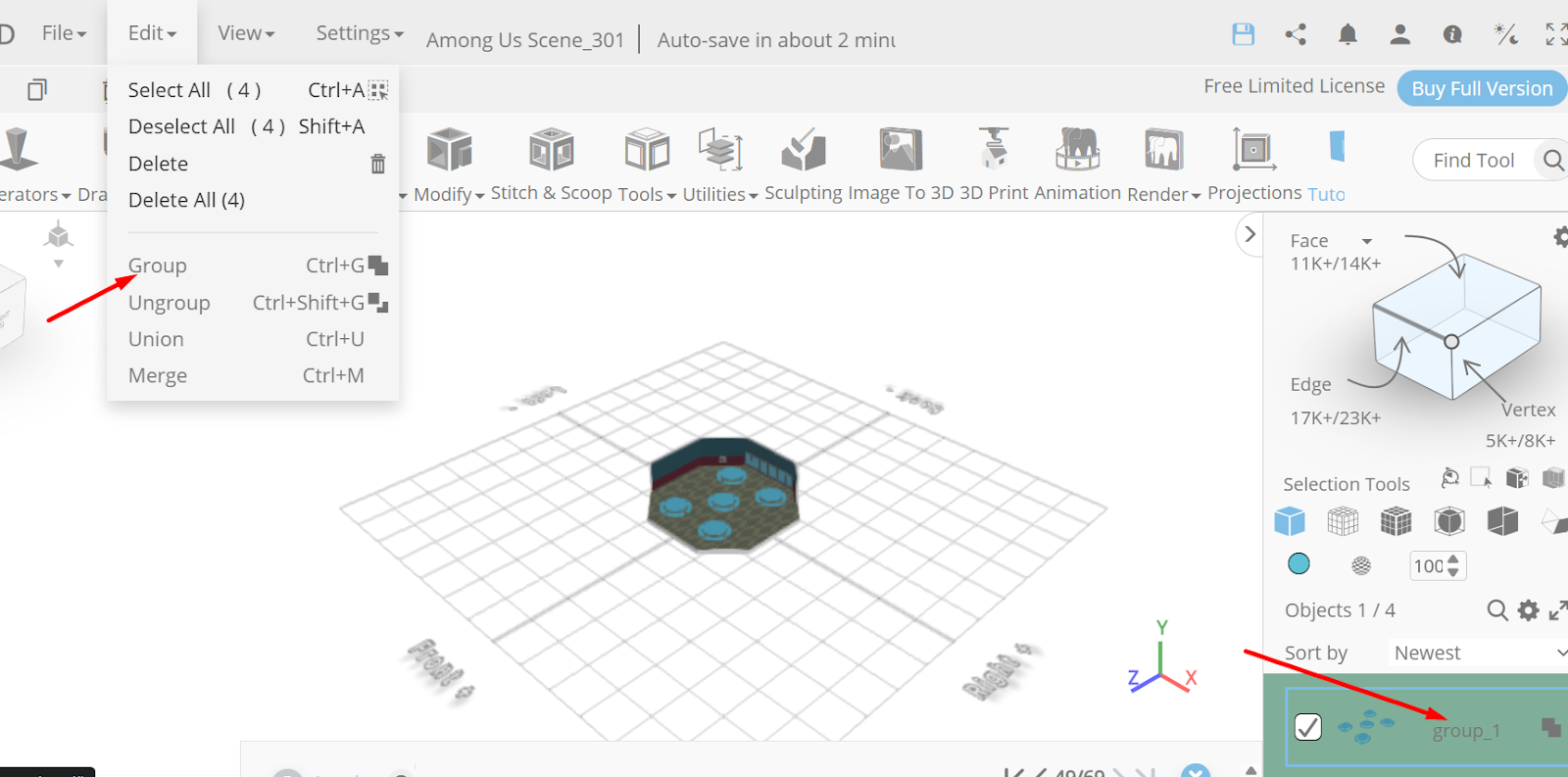
Task: Open the Tools dropdown label
Action: pyautogui.click(x=647, y=194)
